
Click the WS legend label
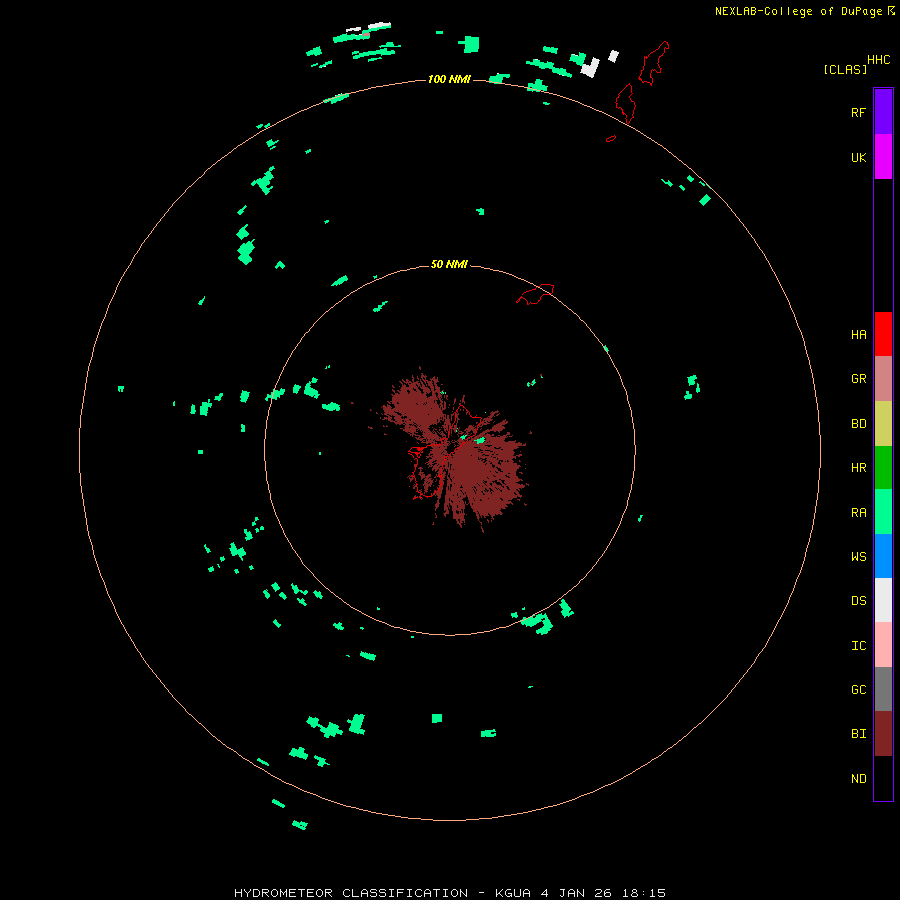pyautogui.click(x=858, y=556)
